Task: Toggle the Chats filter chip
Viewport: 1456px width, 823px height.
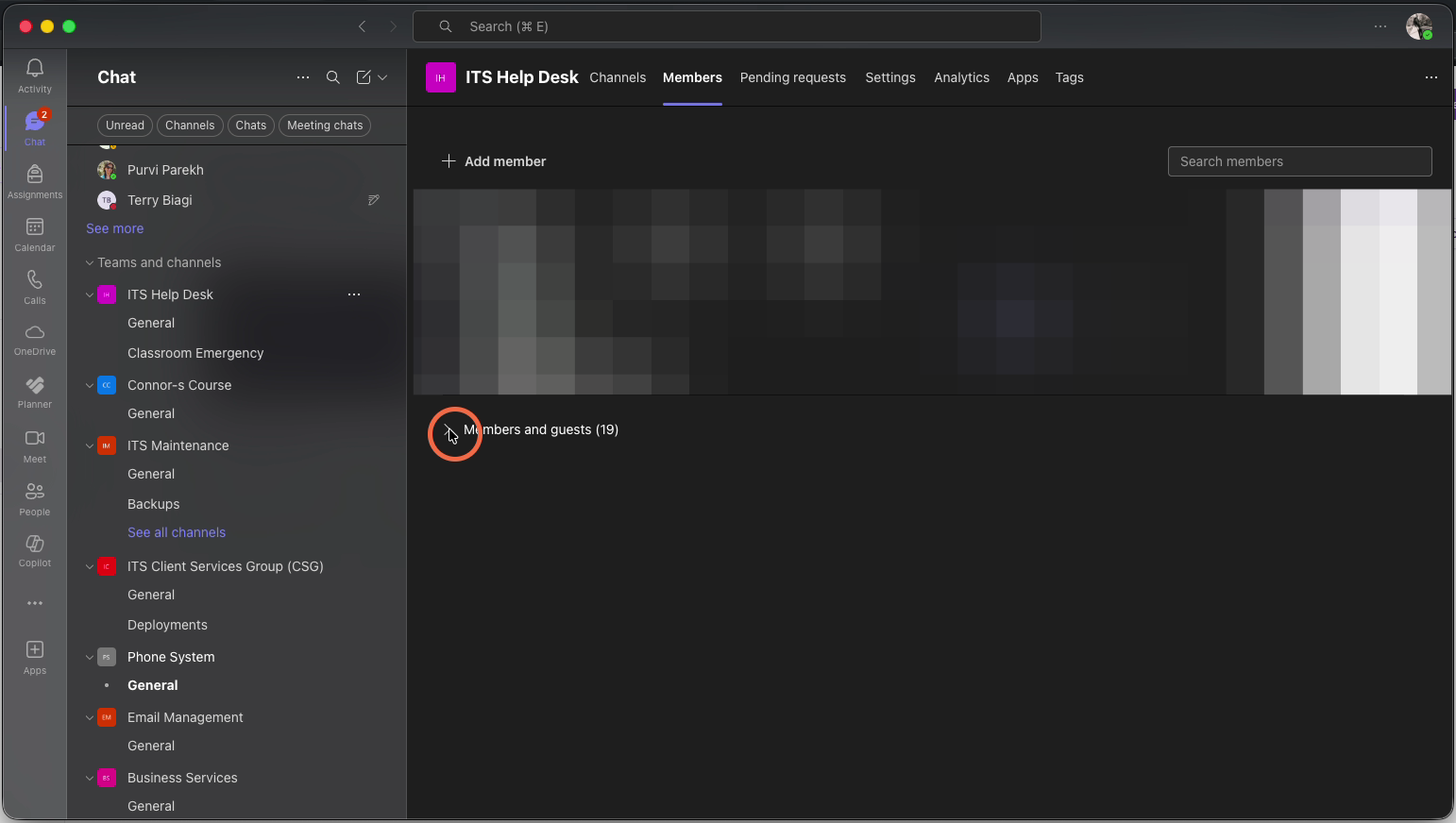Action: coord(251,126)
